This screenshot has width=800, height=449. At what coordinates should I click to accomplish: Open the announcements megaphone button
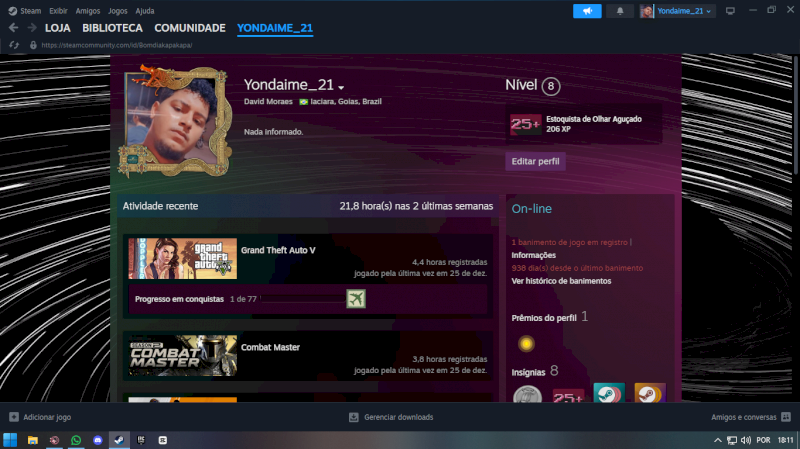[587, 11]
